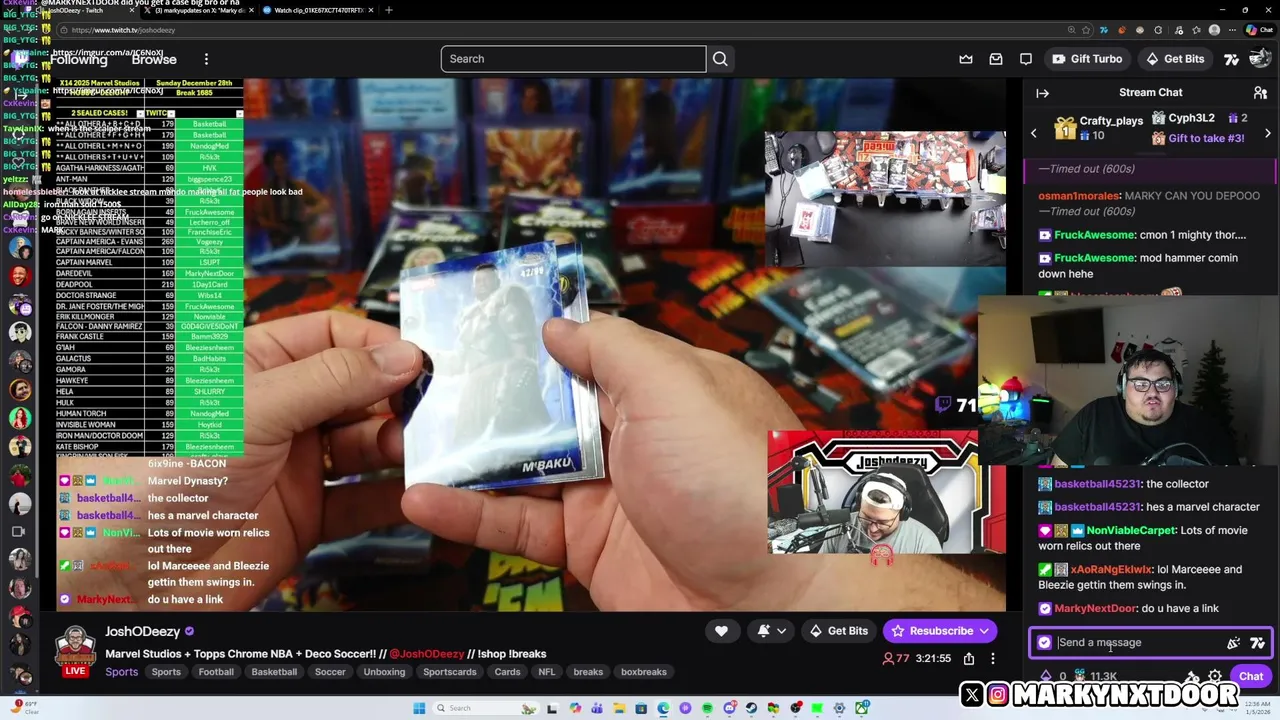This screenshot has height=720, width=1280.
Task: Select the boxbreaks tag
Action: tap(644, 672)
